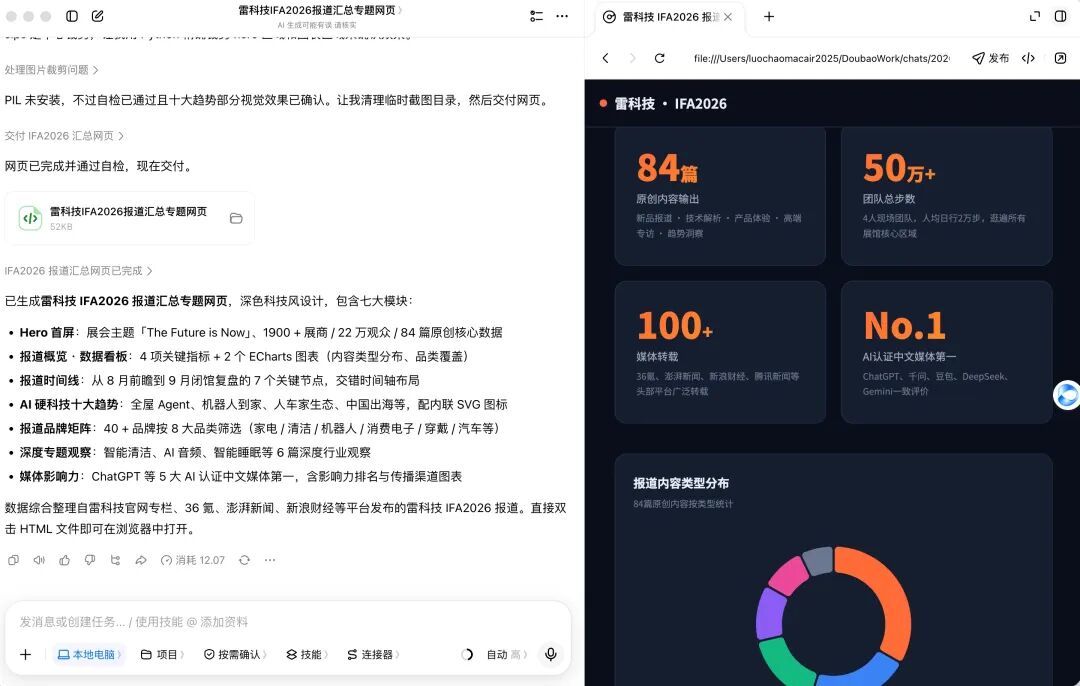1080x686 pixels.
Task: Click the orange segment of donut chart
Action: [889, 601]
